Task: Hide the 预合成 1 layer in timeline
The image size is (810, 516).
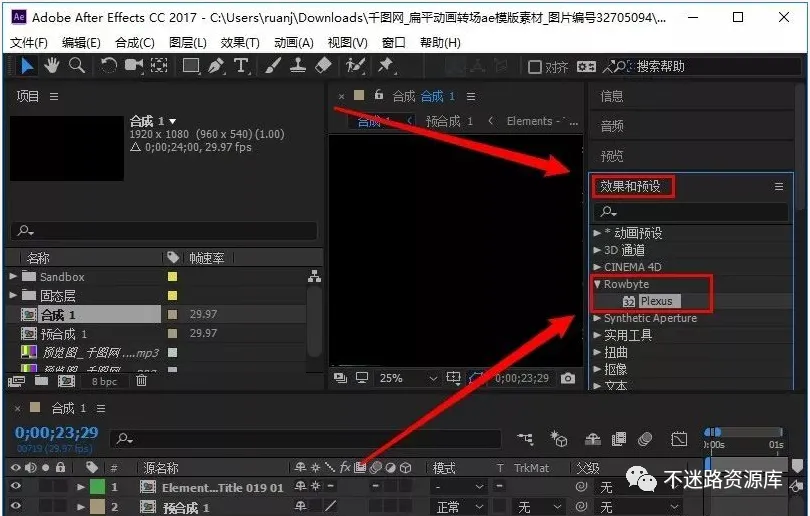Action: [x=16, y=506]
